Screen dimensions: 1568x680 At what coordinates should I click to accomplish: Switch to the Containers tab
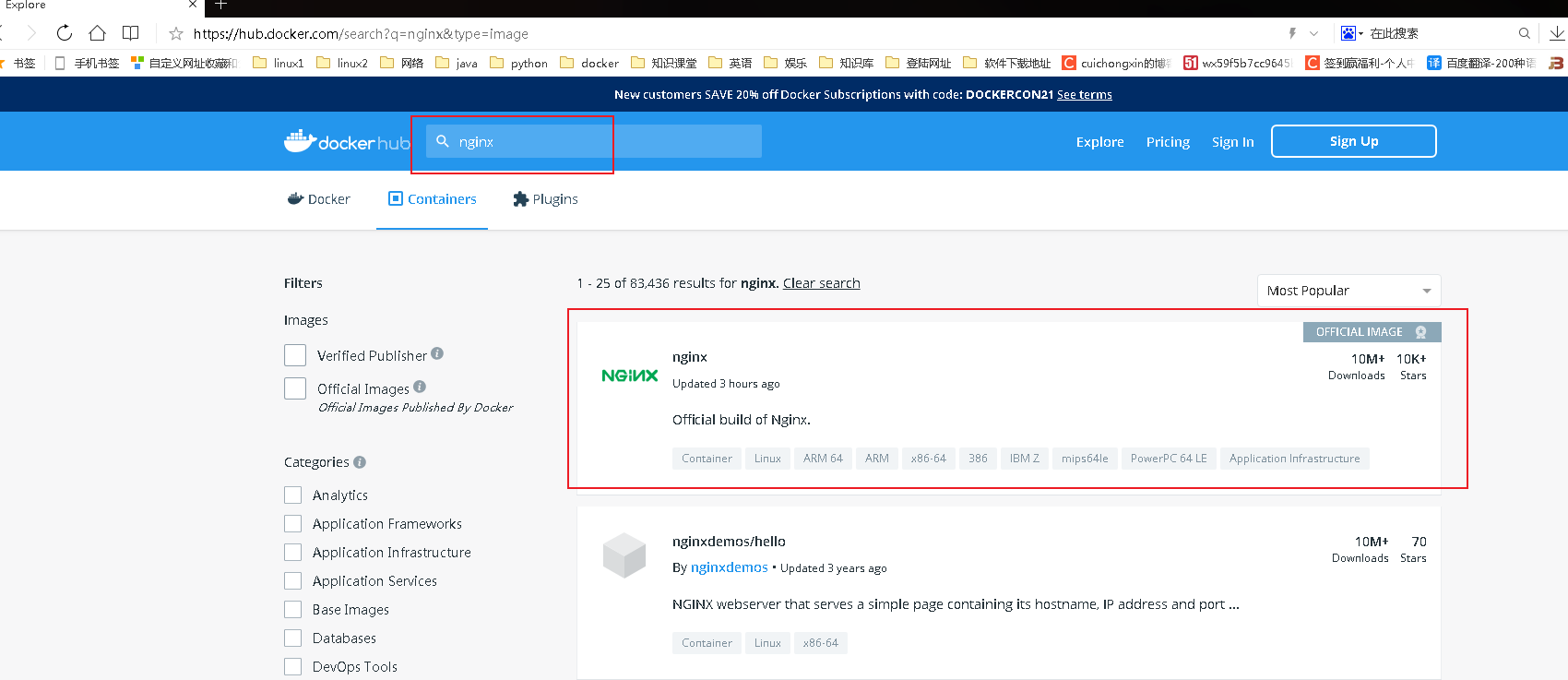pos(432,199)
